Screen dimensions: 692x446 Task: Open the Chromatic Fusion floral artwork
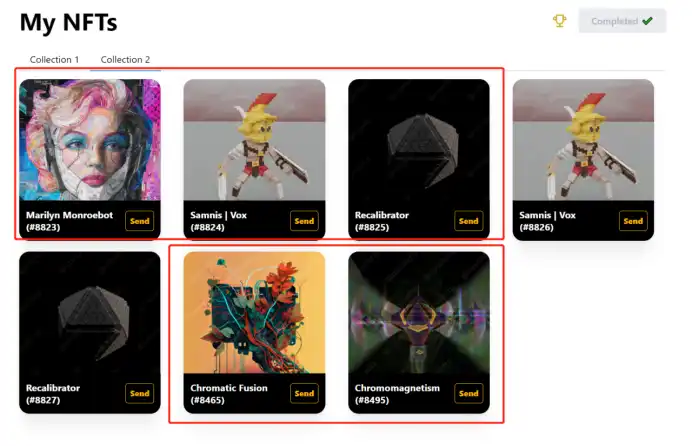pos(255,312)
